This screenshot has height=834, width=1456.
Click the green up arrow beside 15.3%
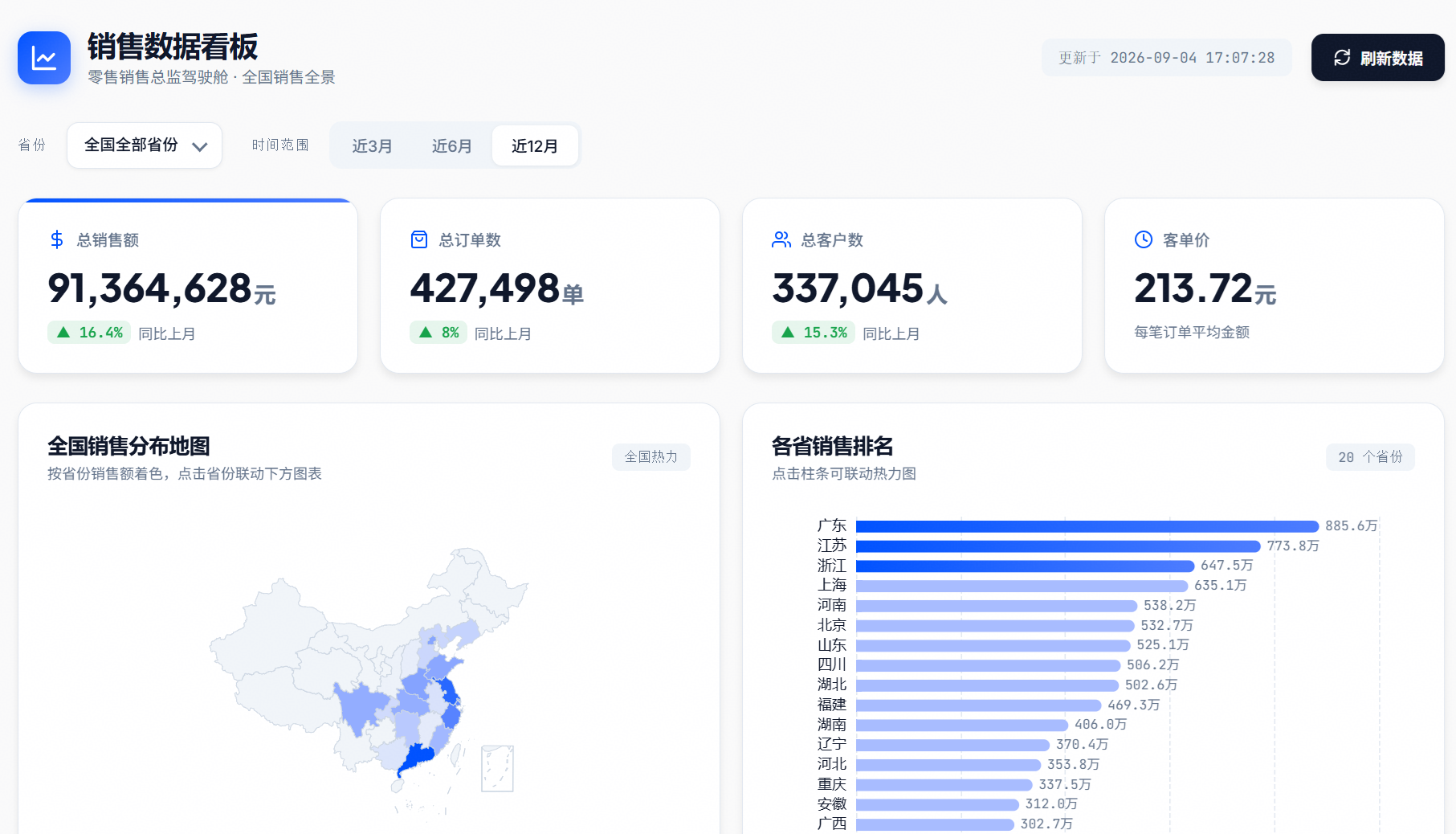click(788, 332)
